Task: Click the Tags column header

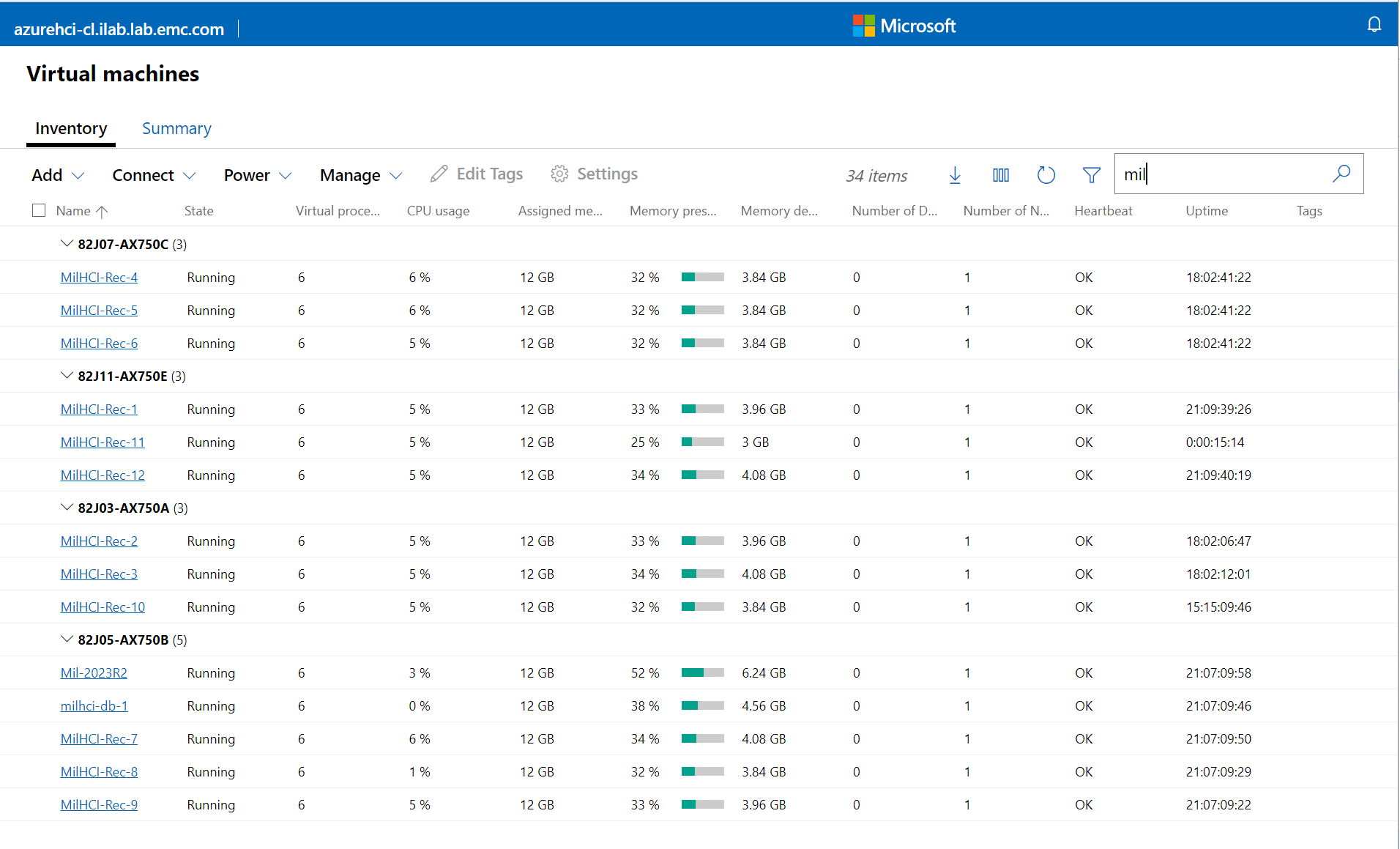Action: (1309, 211)
